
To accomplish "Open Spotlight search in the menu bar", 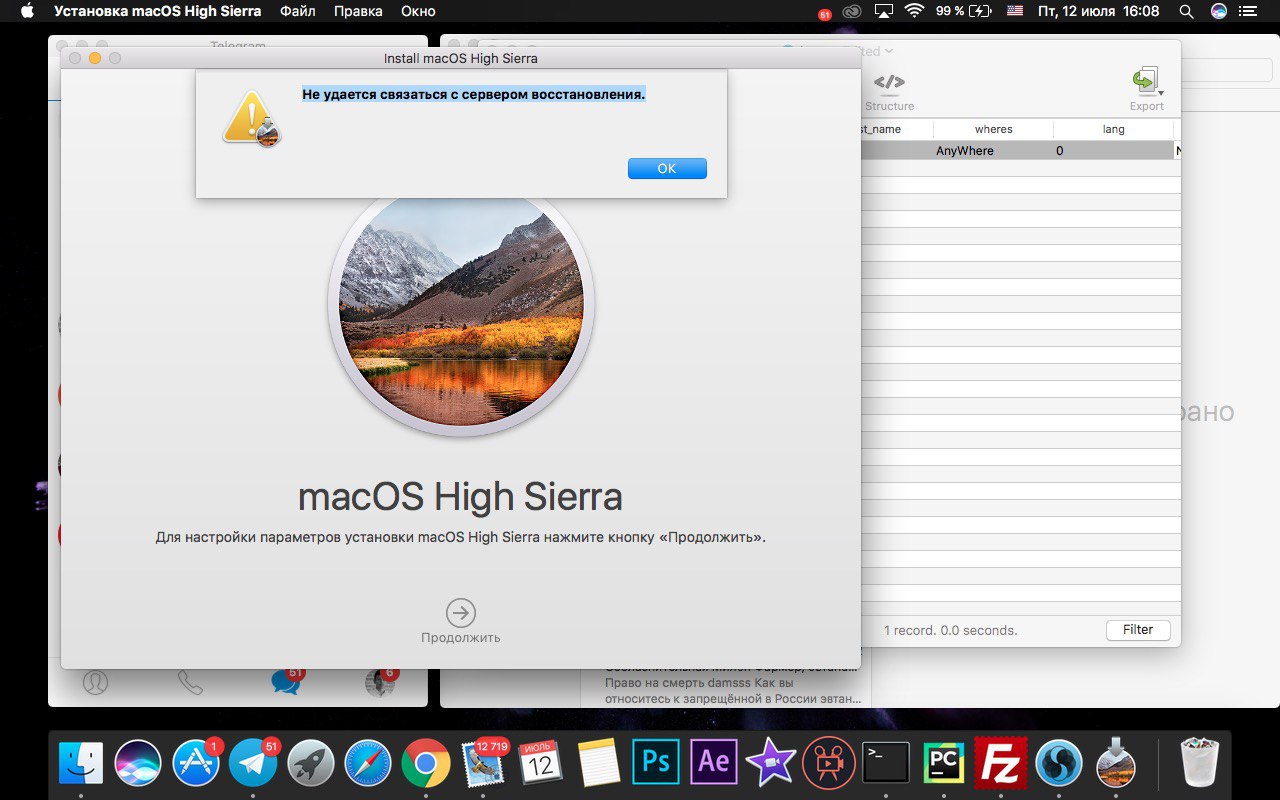I will click(1187, 12).
